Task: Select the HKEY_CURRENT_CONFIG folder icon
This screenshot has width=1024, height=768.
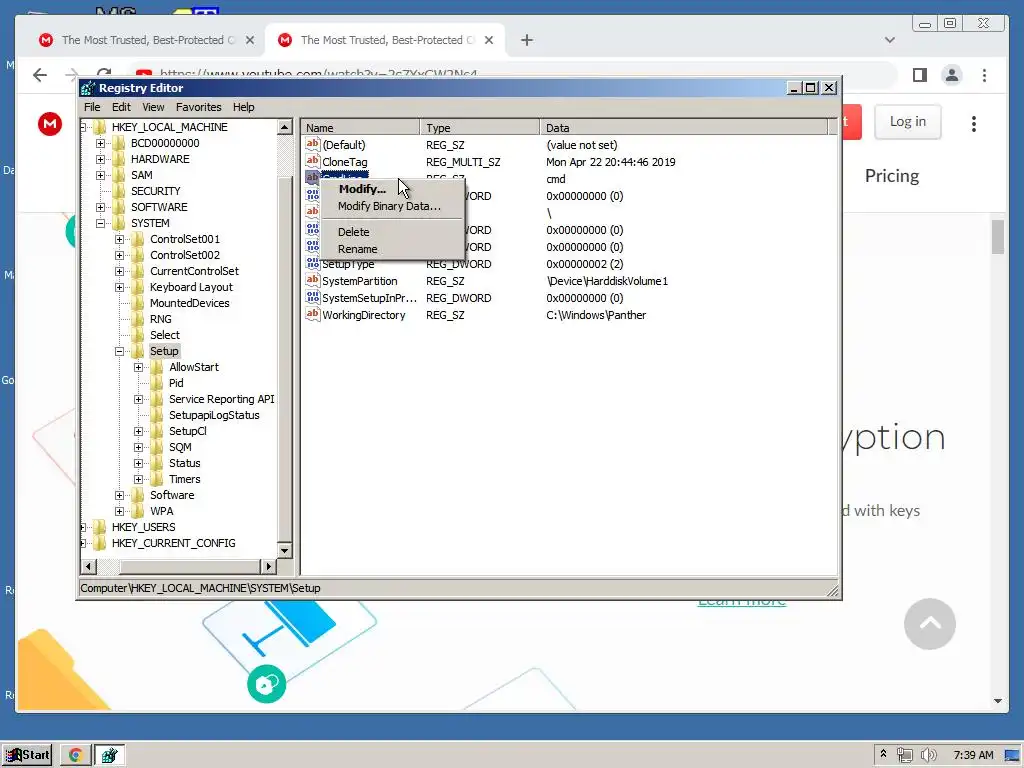Action: 99,543
